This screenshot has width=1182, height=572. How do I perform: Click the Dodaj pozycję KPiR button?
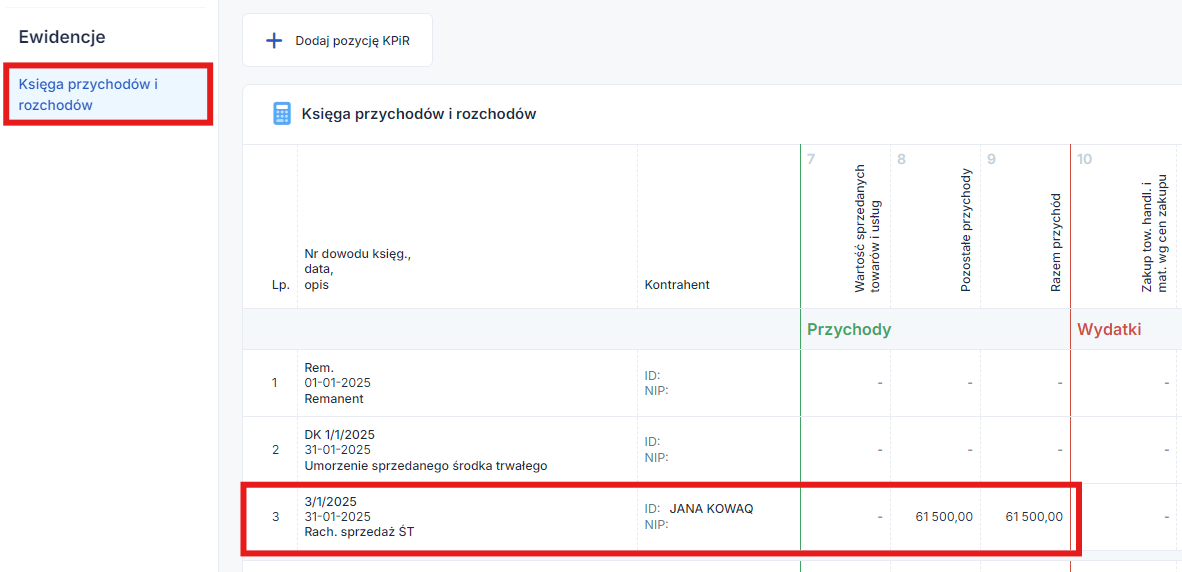(x=338, y=40)
